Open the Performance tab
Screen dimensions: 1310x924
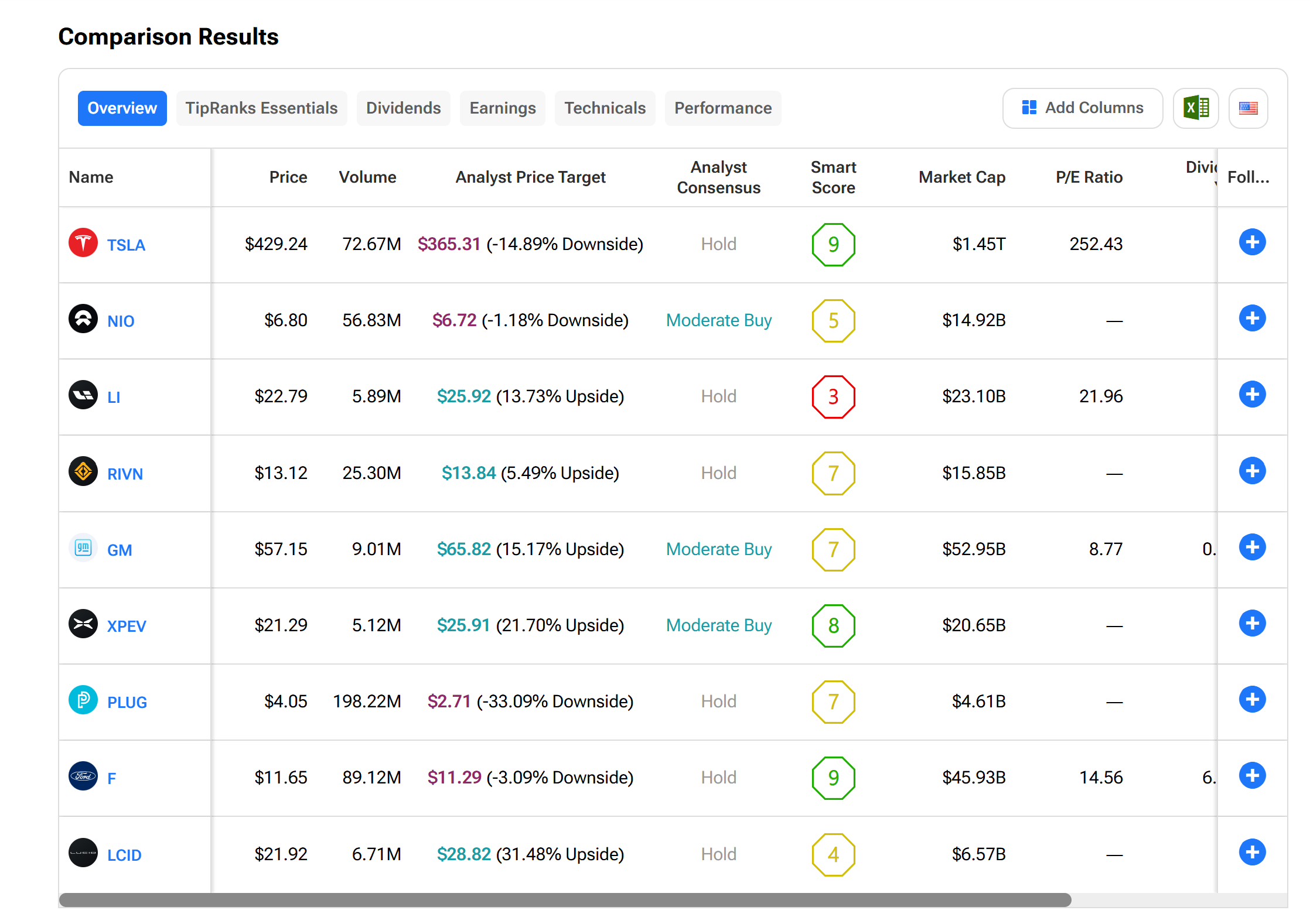tap(722, 108)
